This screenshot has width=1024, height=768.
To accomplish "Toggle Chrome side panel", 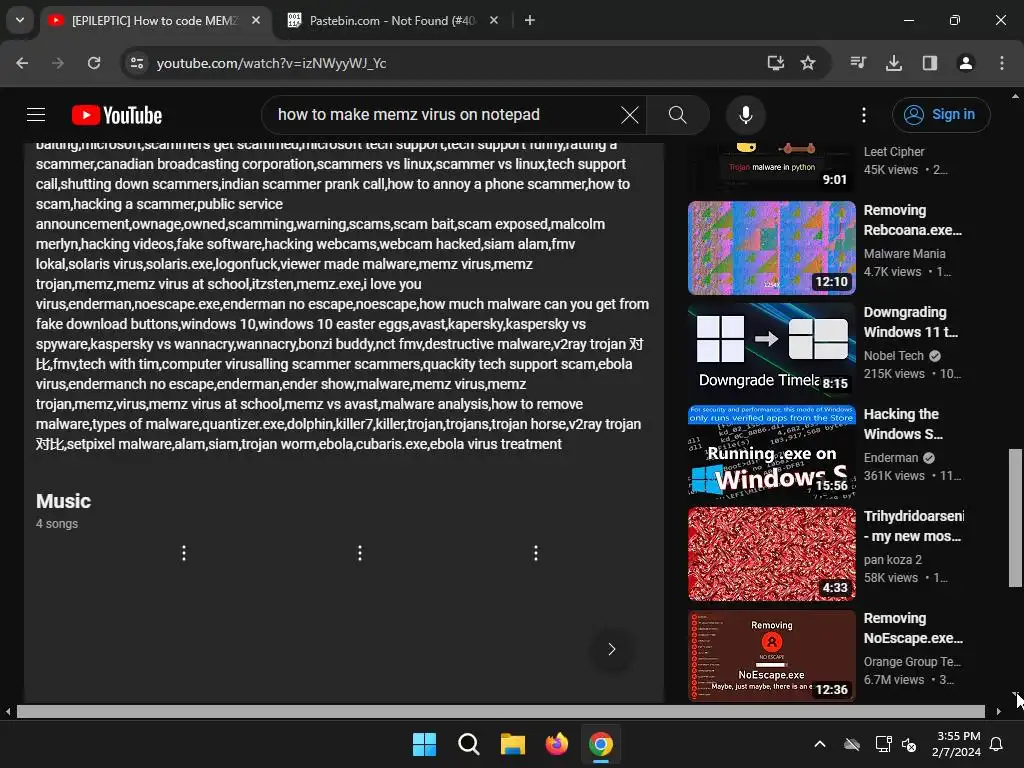I will pos(929,63).
